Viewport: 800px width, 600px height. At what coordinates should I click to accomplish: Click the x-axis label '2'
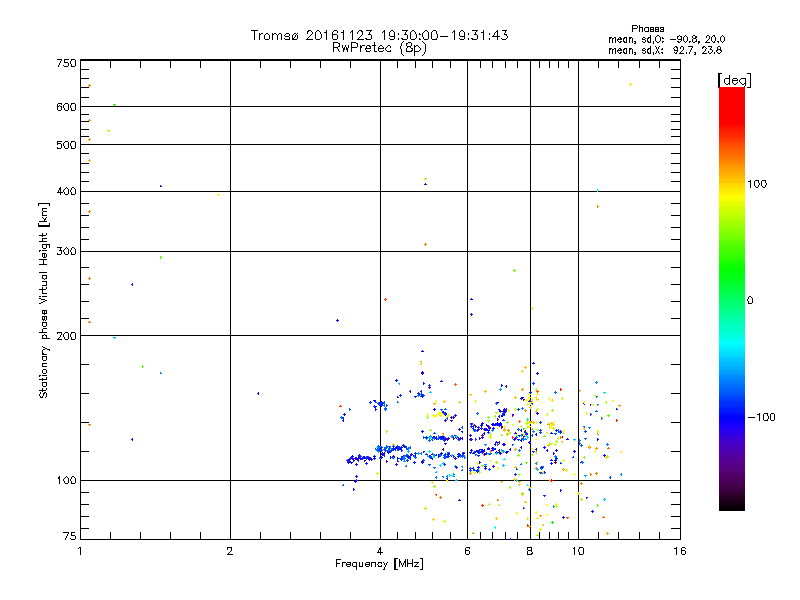coord(230,551)
